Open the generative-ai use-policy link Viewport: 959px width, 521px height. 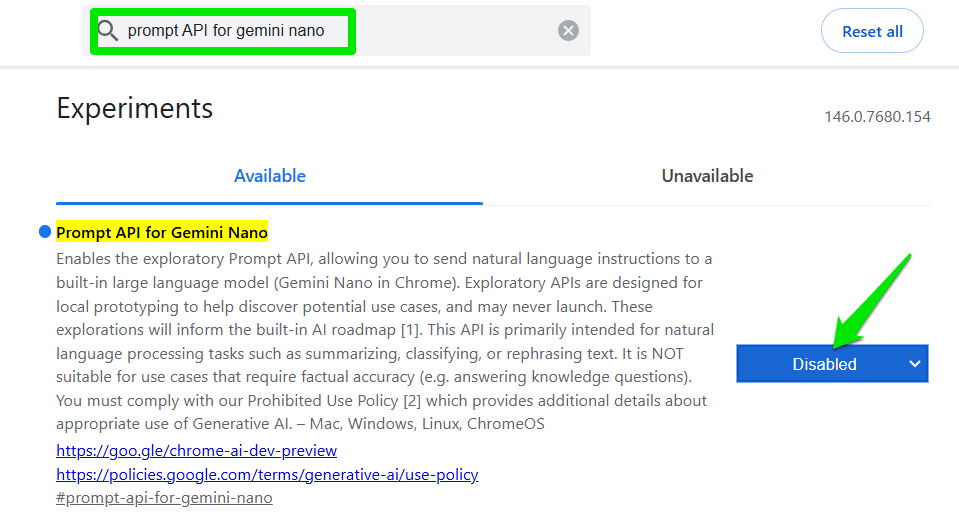[x=267, y=474]
